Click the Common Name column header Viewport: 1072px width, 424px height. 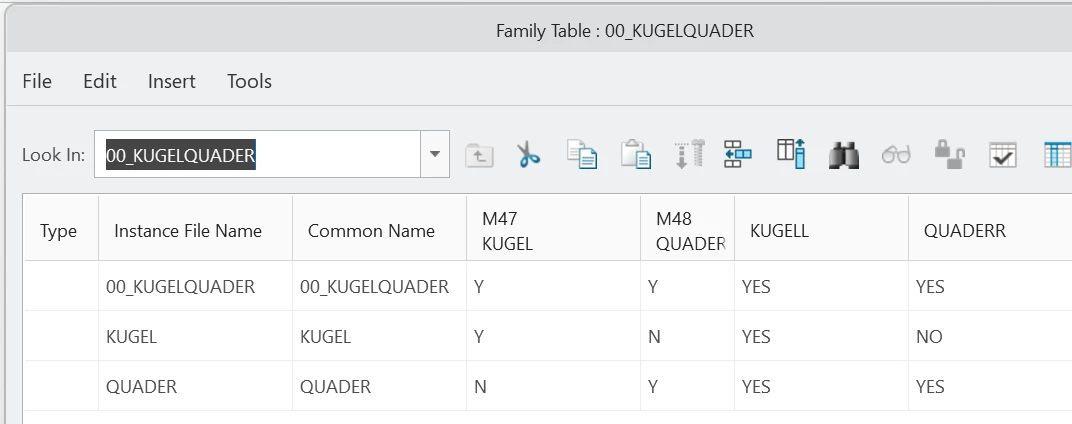[x=379, y=228]
